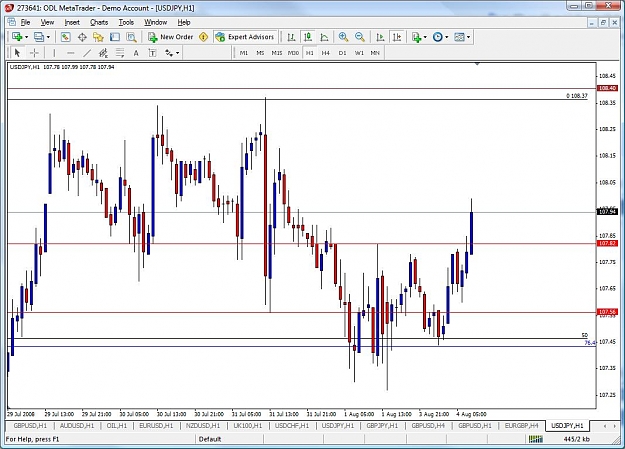
Task: Toggle the Expert Advisors button
Action: point(245,37)
